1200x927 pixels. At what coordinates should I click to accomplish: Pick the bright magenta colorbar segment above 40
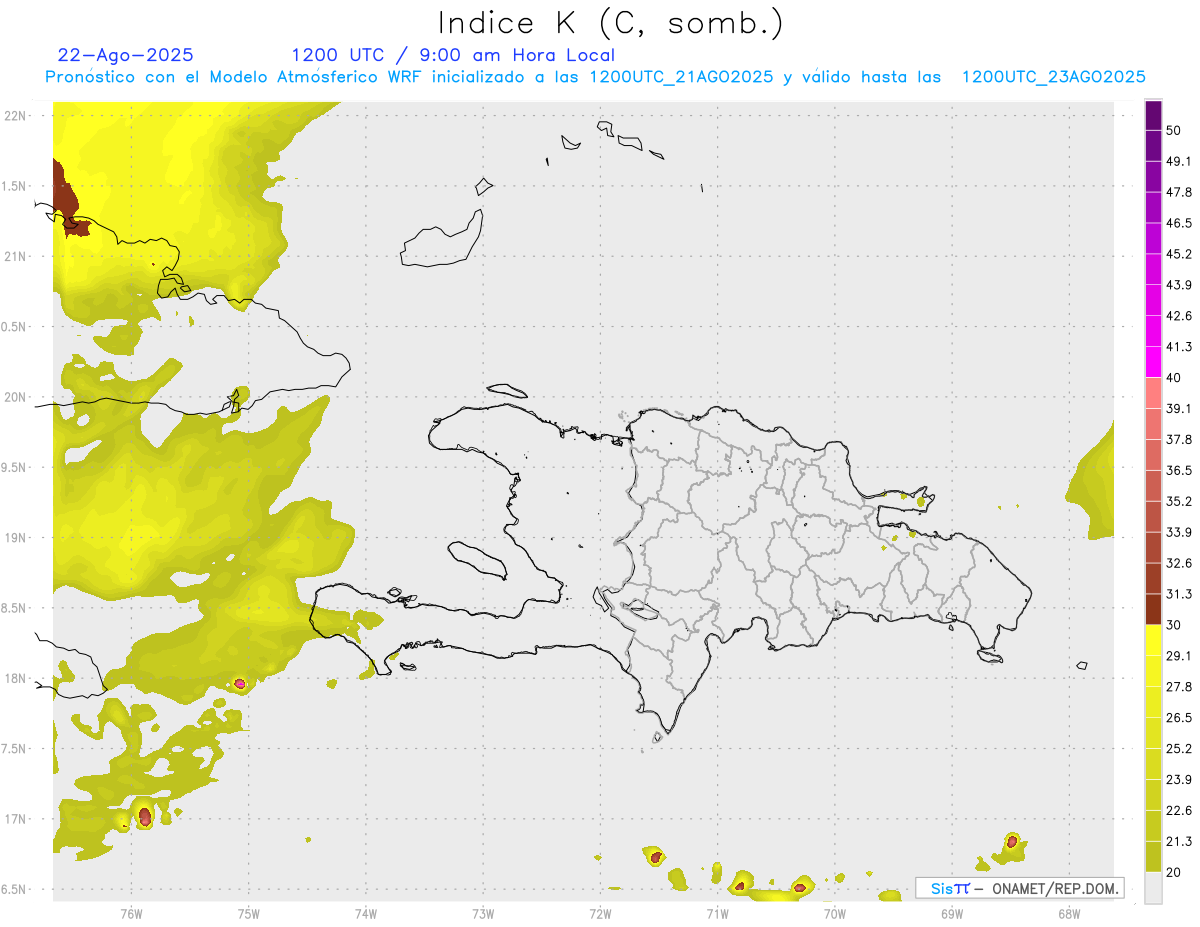[x=1153, y=361]
